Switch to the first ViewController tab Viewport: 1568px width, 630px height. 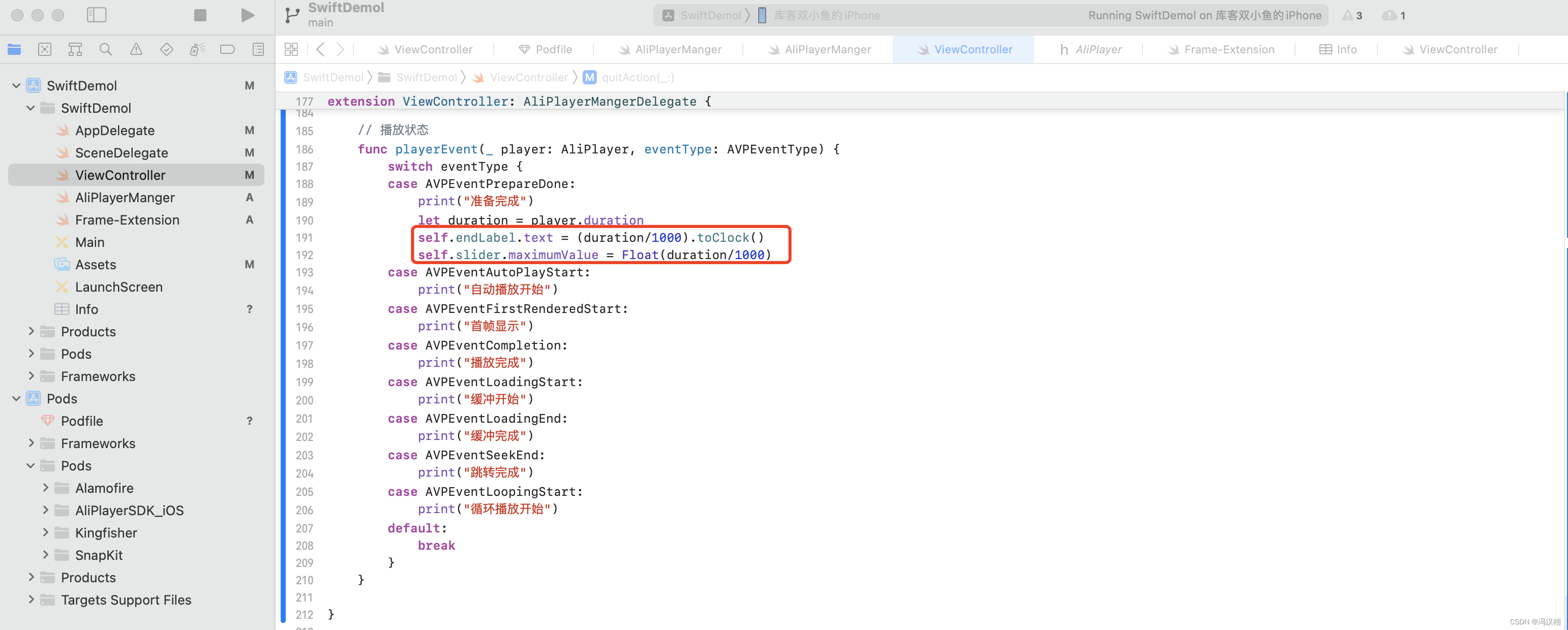click(425, 49)
